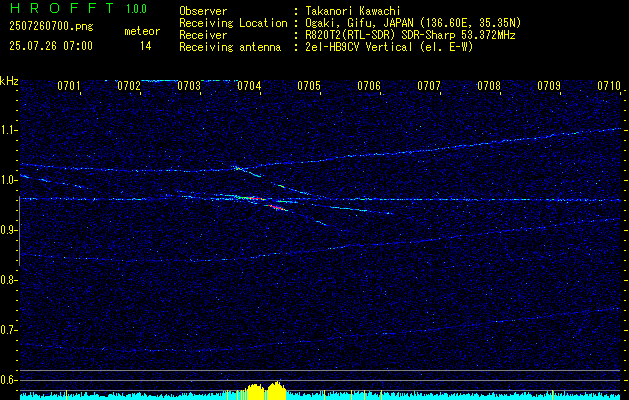Viewport: 629px width, 400px height.
Task: Click the 0707 time marker
Action: (429, 86)
